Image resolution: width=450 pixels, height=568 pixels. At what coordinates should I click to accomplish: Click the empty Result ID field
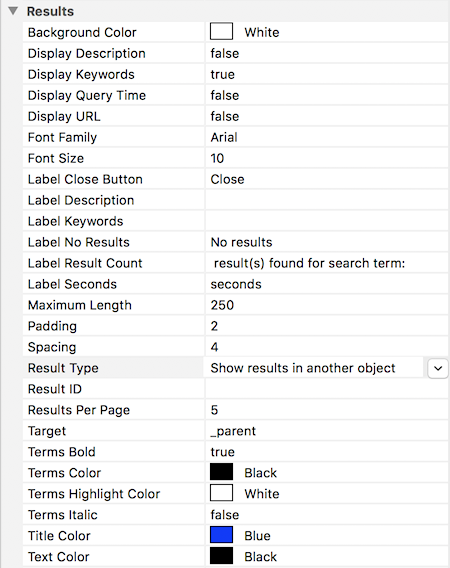327,389
